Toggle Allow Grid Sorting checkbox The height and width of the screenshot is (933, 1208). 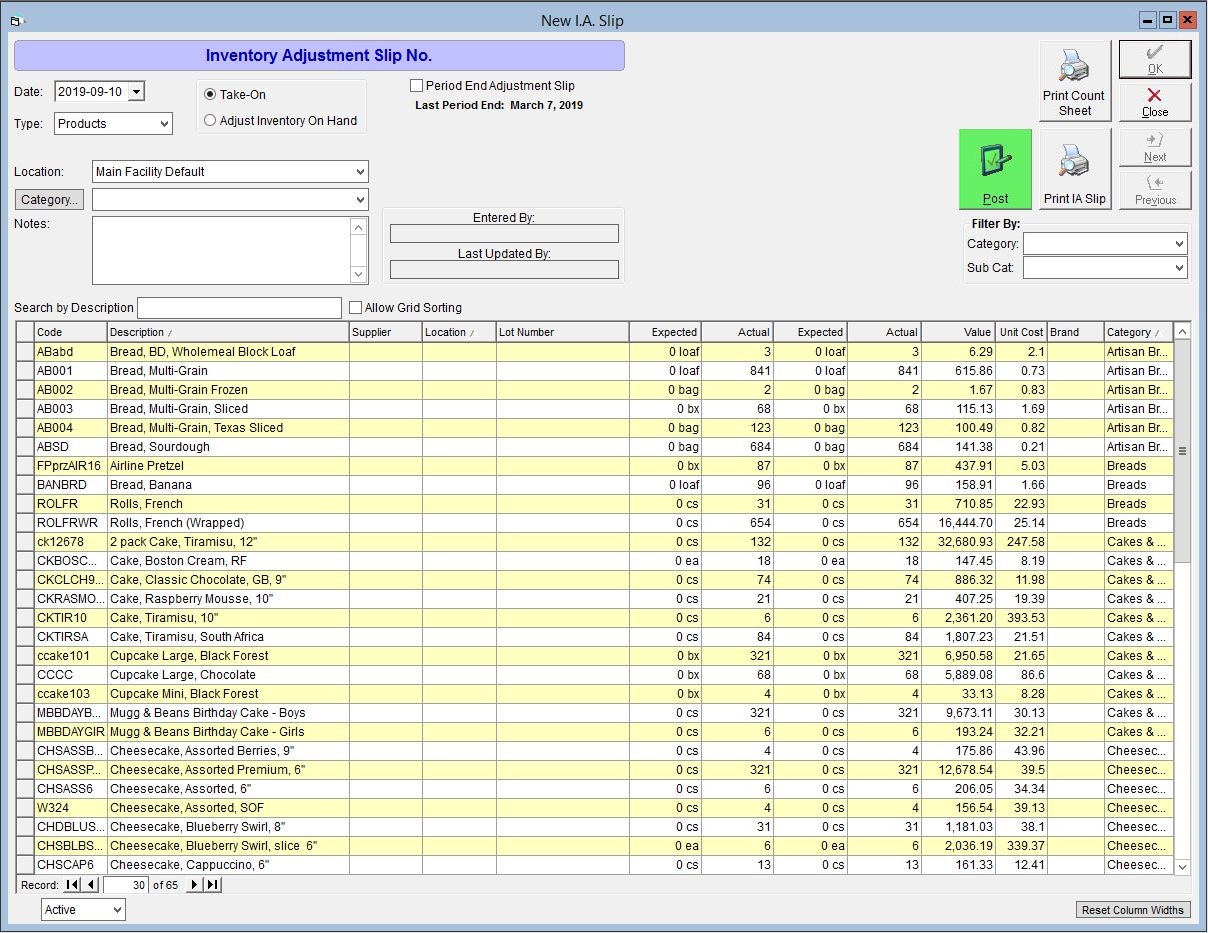[355, 308]
